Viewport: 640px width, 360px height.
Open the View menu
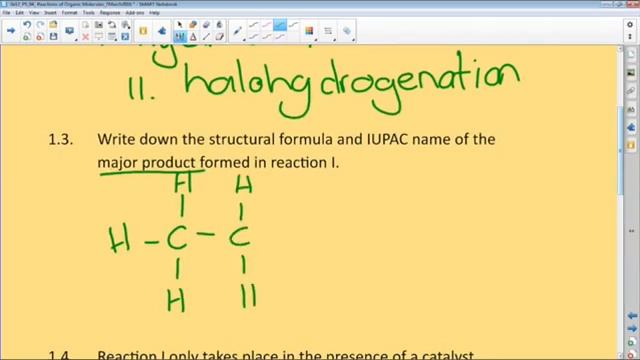(x=34, y=13)
